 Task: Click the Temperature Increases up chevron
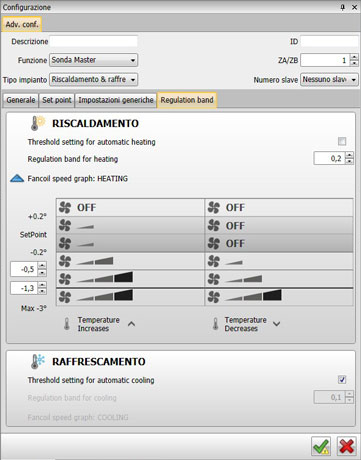pyautogui.click(x=131, y=324)
